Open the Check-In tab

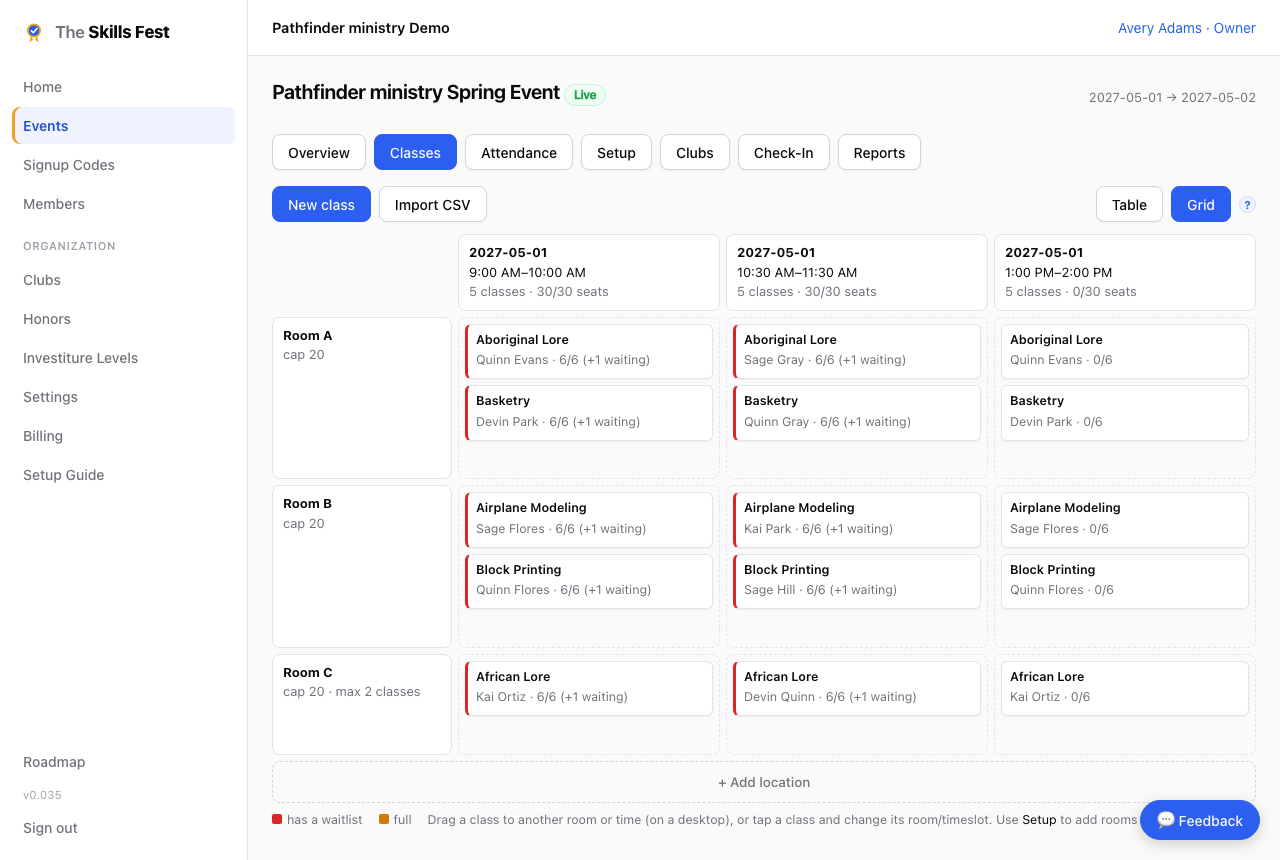click(783, 152)
